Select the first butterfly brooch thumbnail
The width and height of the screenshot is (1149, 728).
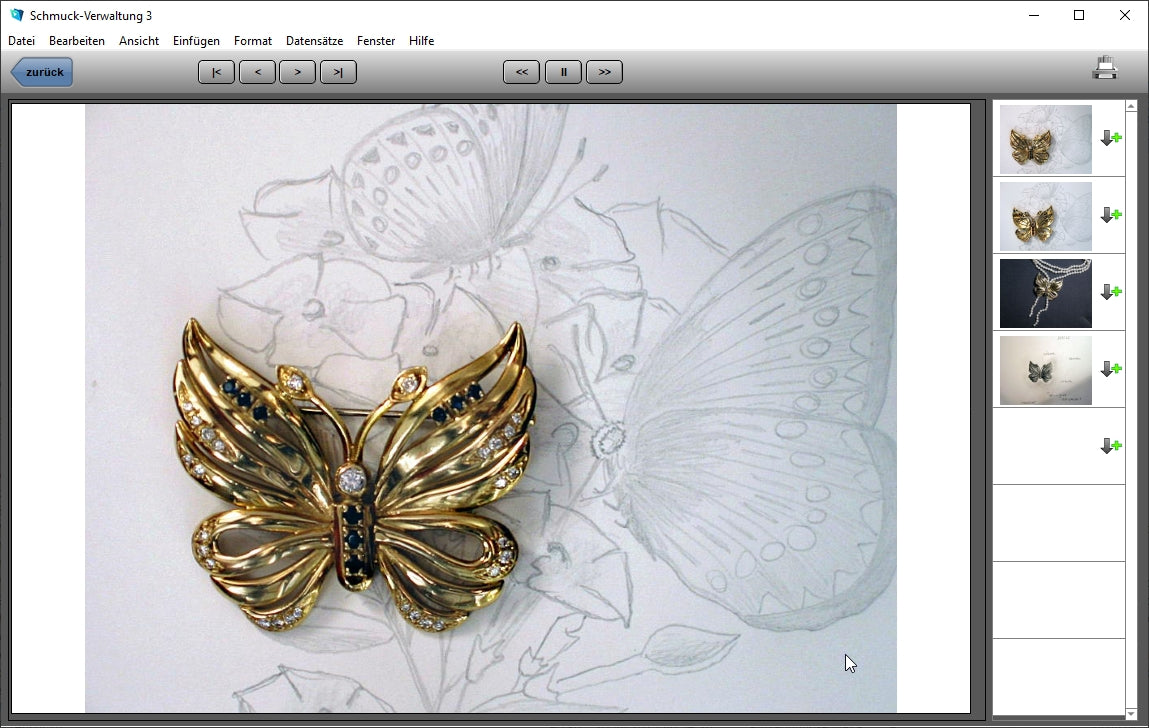point(1045,139)
